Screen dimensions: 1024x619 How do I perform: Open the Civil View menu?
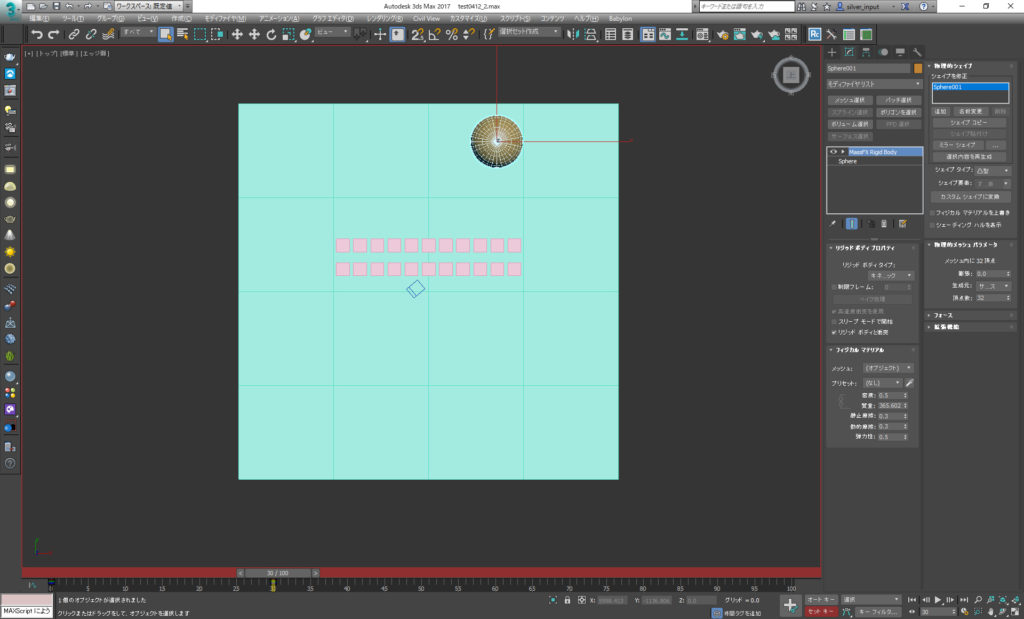click(426, 18)
